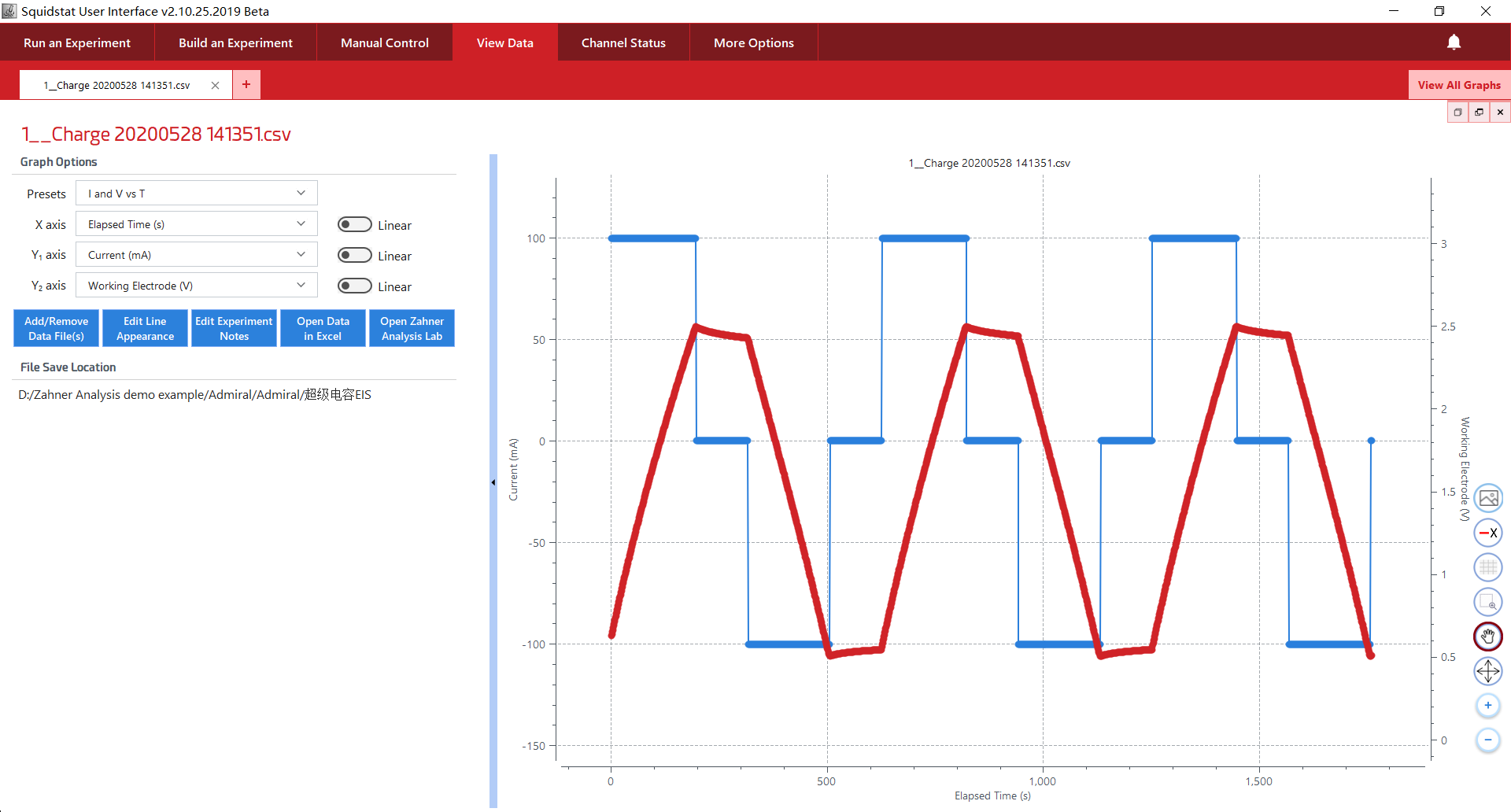This screenshot has width=1511, height=812.
Task: Click the remove X axis icon
Action: point(1487,533)
